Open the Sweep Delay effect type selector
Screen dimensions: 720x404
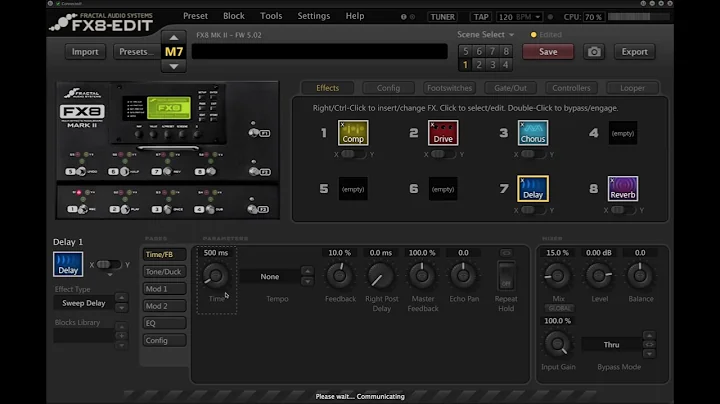pos(84,303)
